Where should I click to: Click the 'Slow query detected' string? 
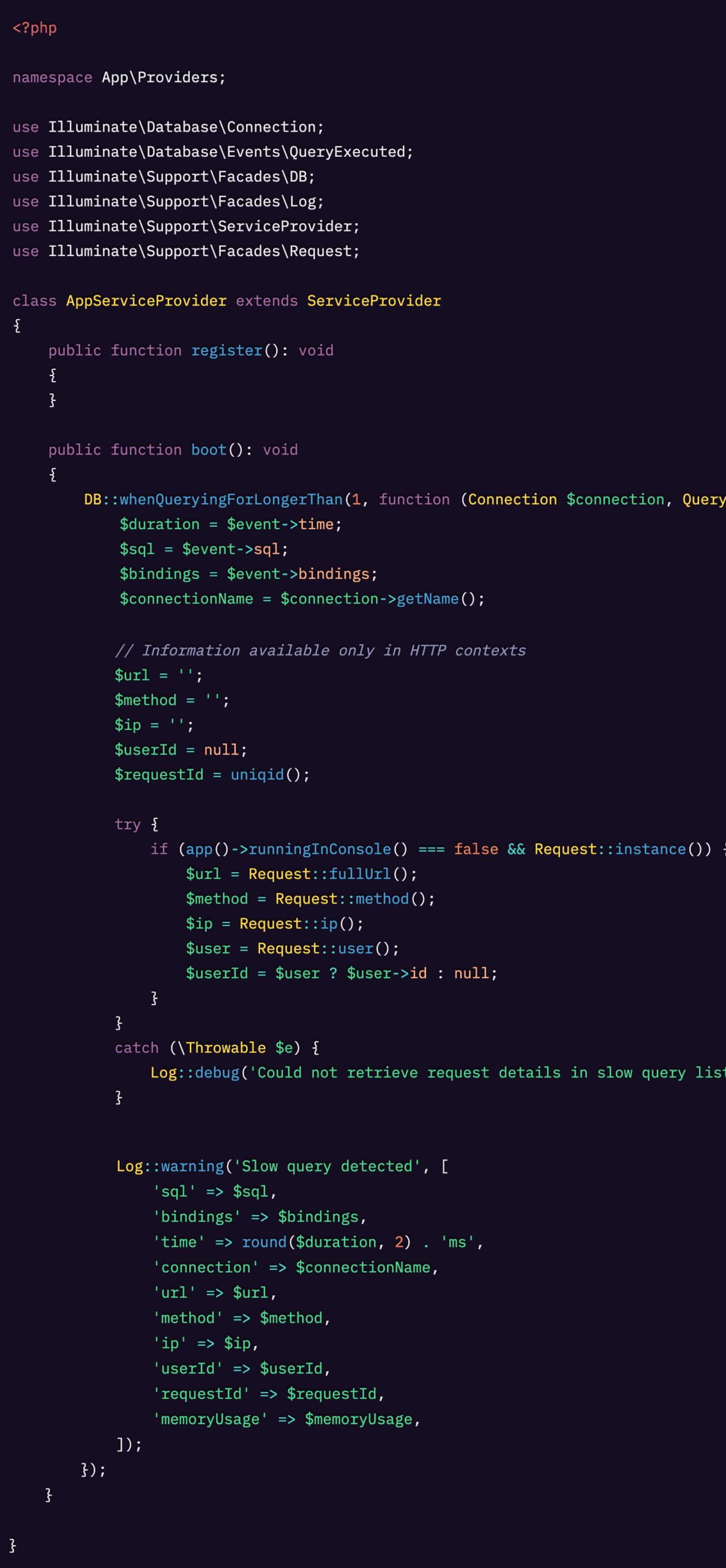click(327, 1166)
